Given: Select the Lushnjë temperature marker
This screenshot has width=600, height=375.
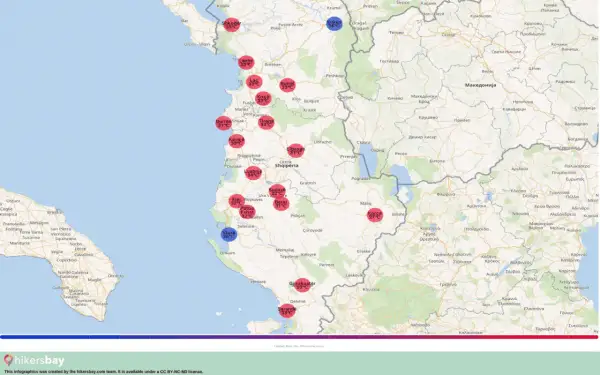Looking at the screenshot, I should [253, 173].
